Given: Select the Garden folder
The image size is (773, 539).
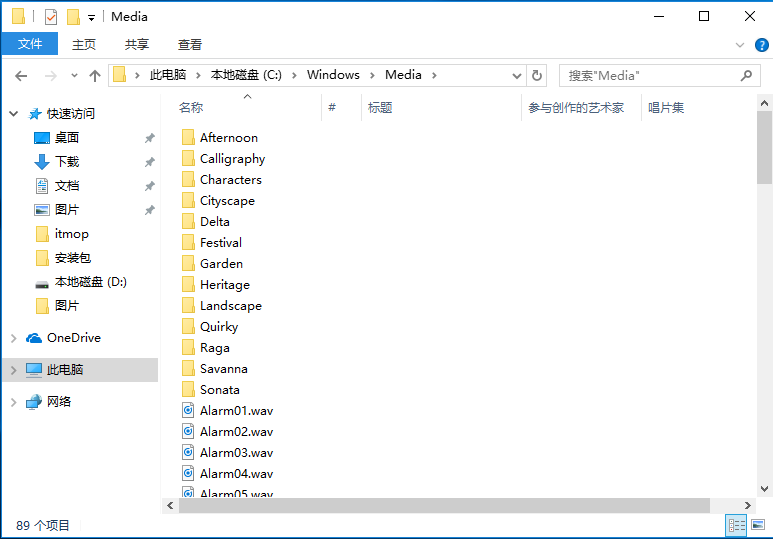Looking at the screenshot, I should [221, 264].
